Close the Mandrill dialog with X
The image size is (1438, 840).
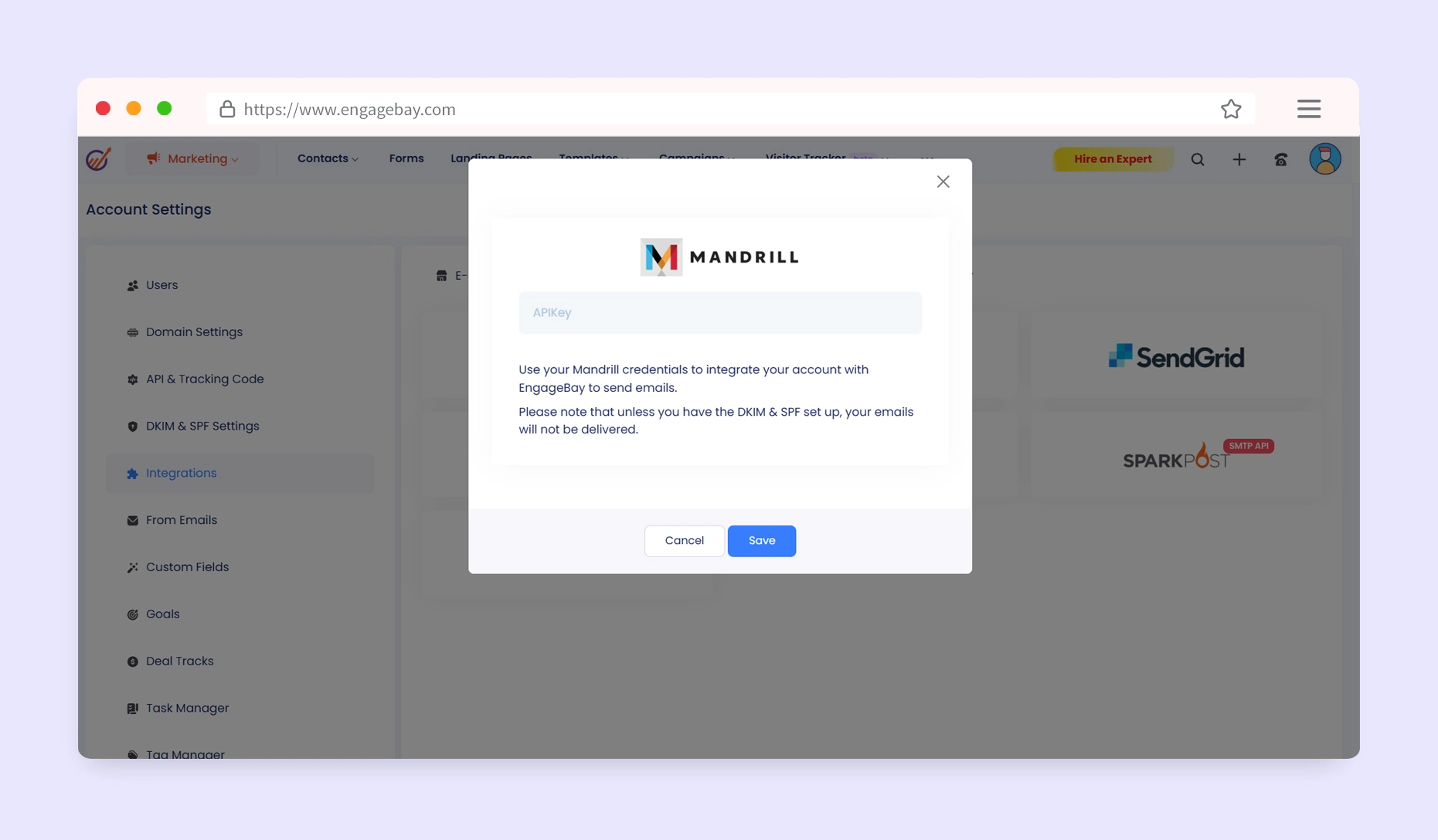(943, 182)
